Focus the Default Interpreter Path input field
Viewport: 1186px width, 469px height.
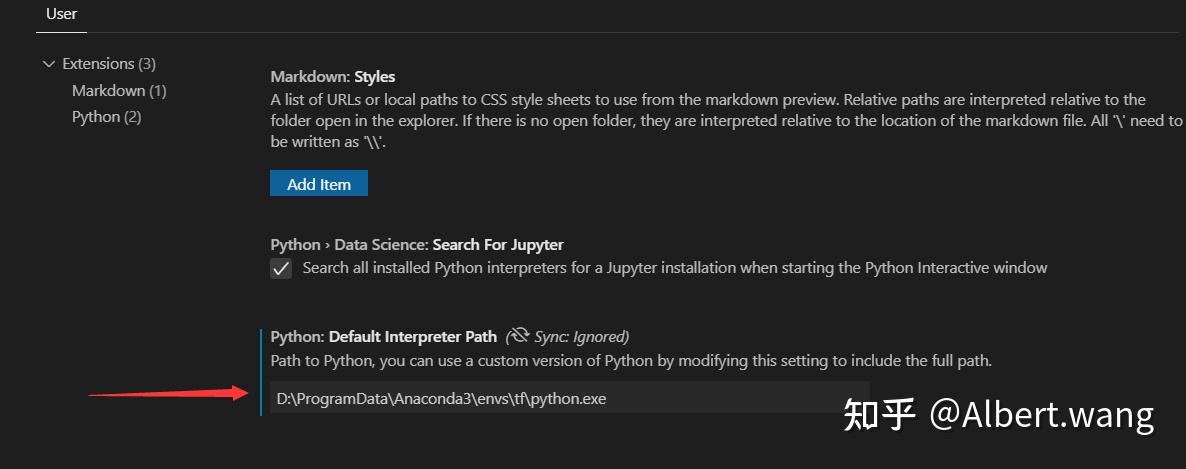570,398
